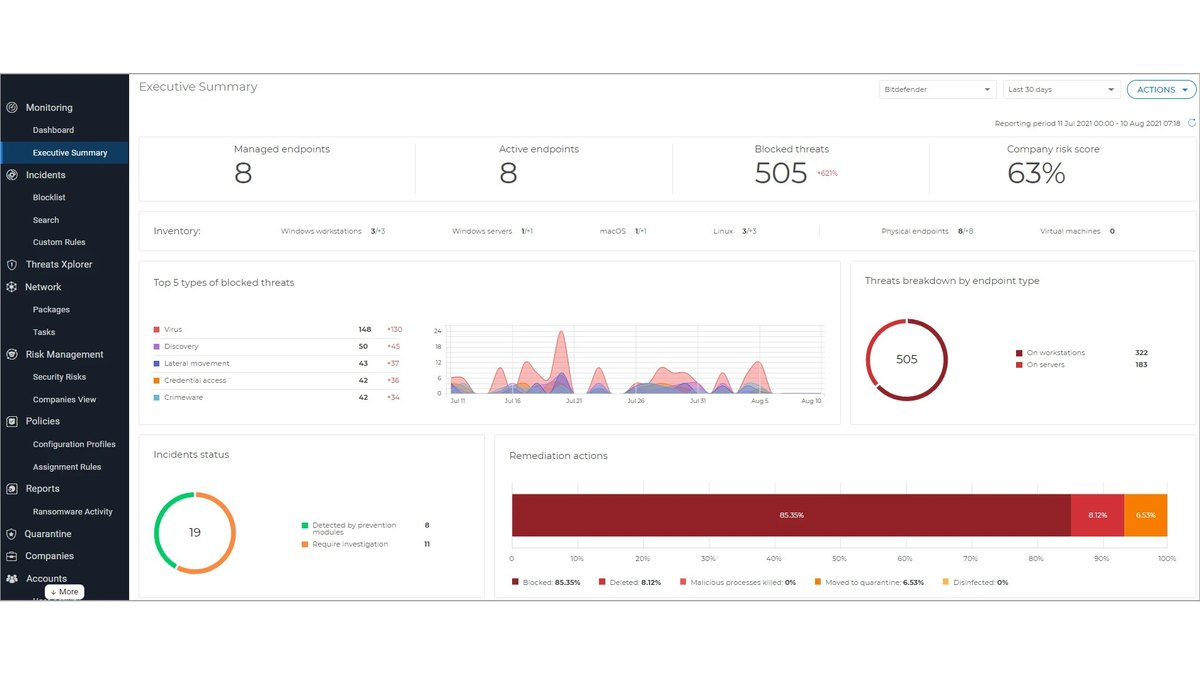Click the Discovery legend purple swatch
The width and height of the screenshot is (1200, 675).
coord(157,346)
